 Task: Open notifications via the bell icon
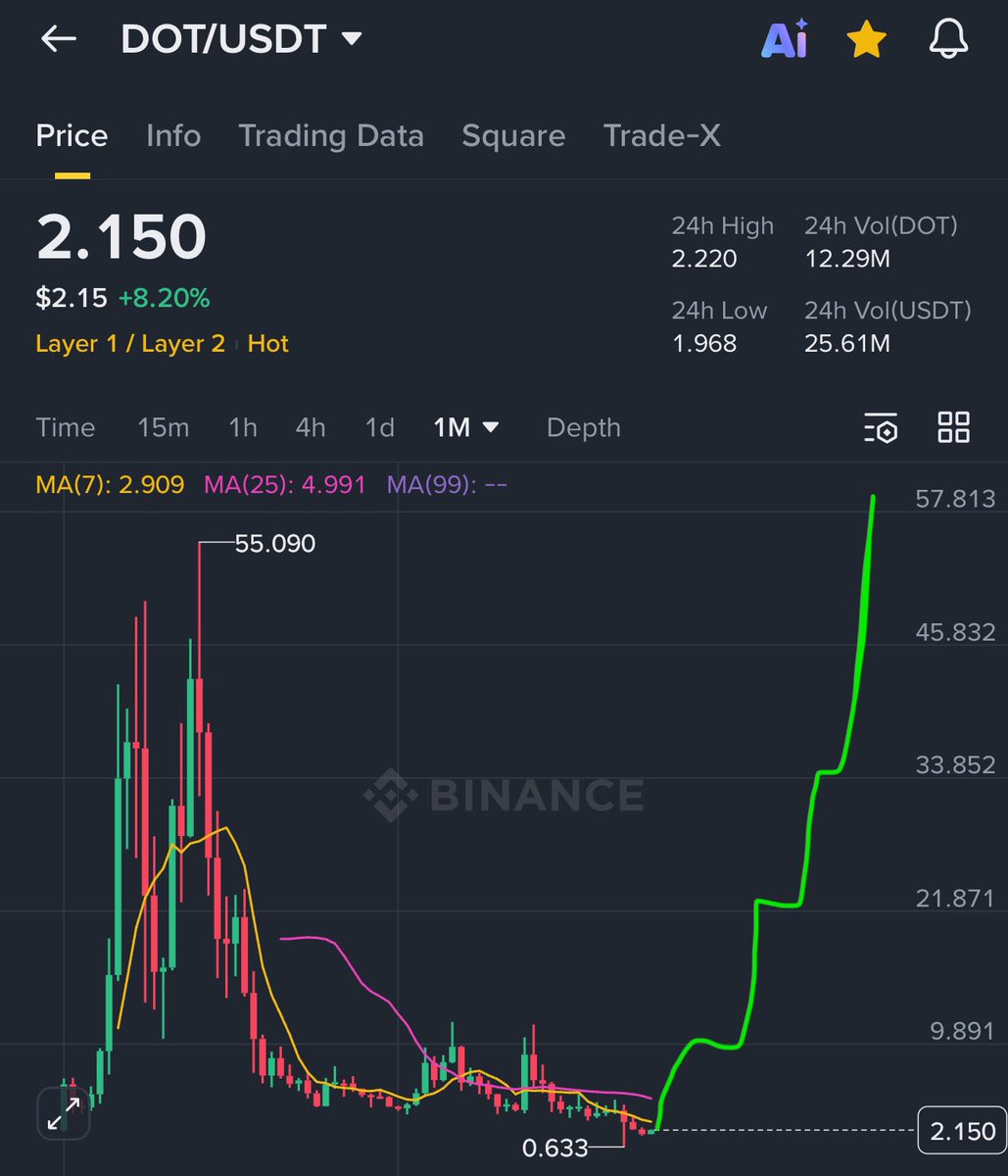point(947,39)
